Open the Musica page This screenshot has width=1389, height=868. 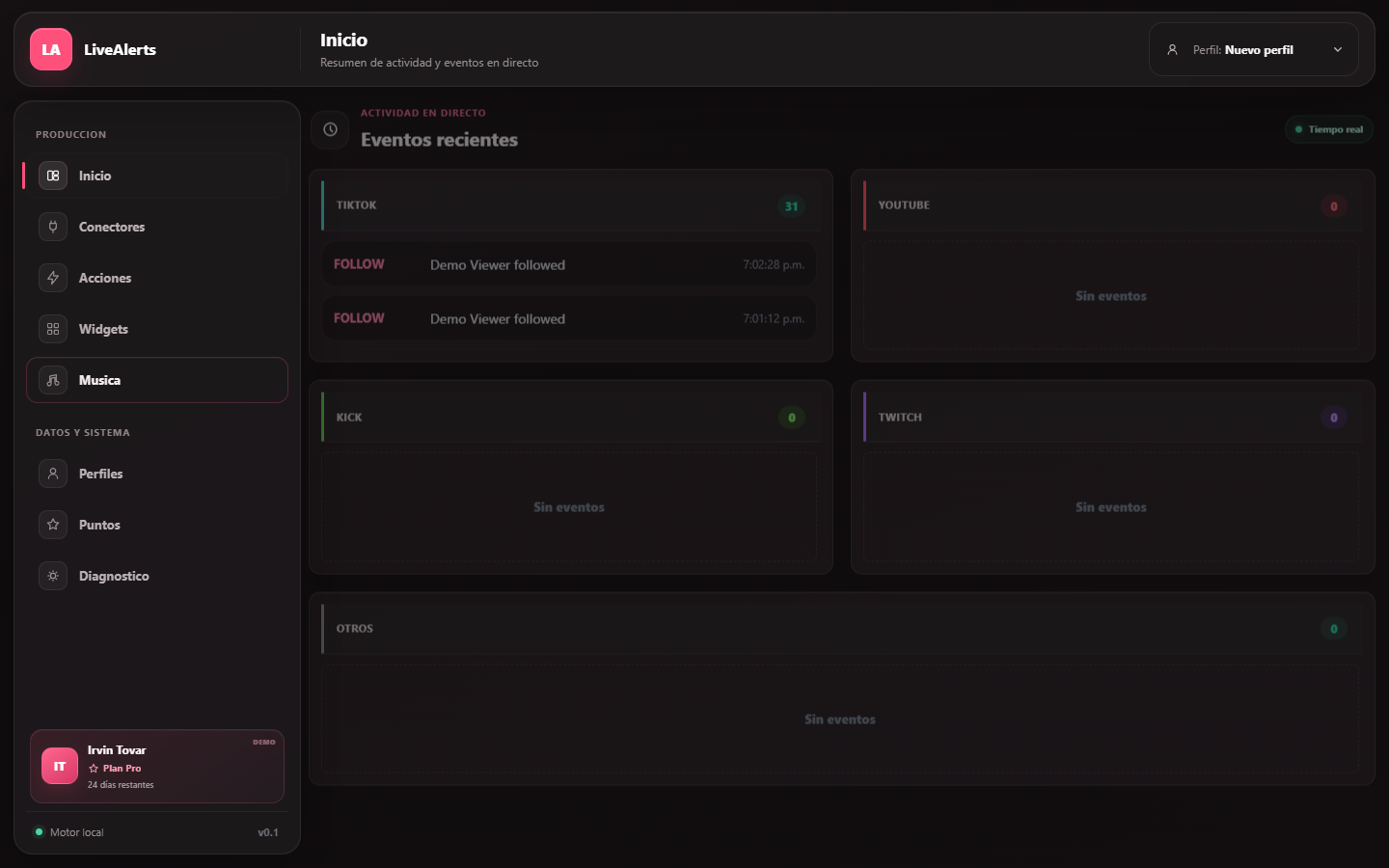(x=157, y=380)
